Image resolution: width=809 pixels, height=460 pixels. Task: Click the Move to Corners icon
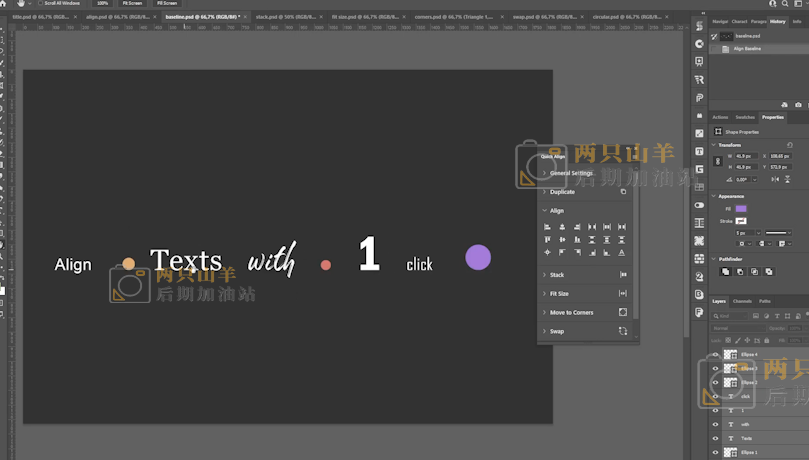pyautogui.click(x=623, y=312)
